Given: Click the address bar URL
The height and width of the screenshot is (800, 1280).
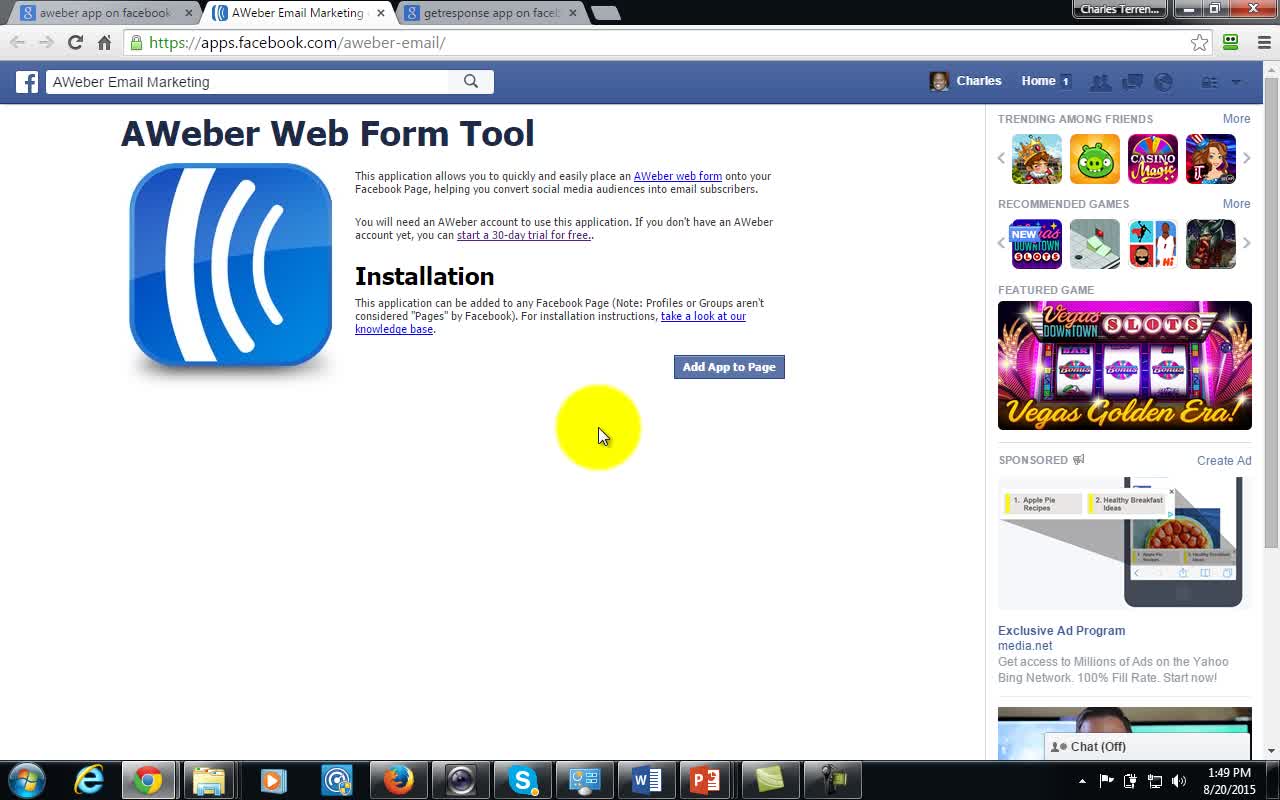Looking at the screenshot, I should click(x=297, y=42).
